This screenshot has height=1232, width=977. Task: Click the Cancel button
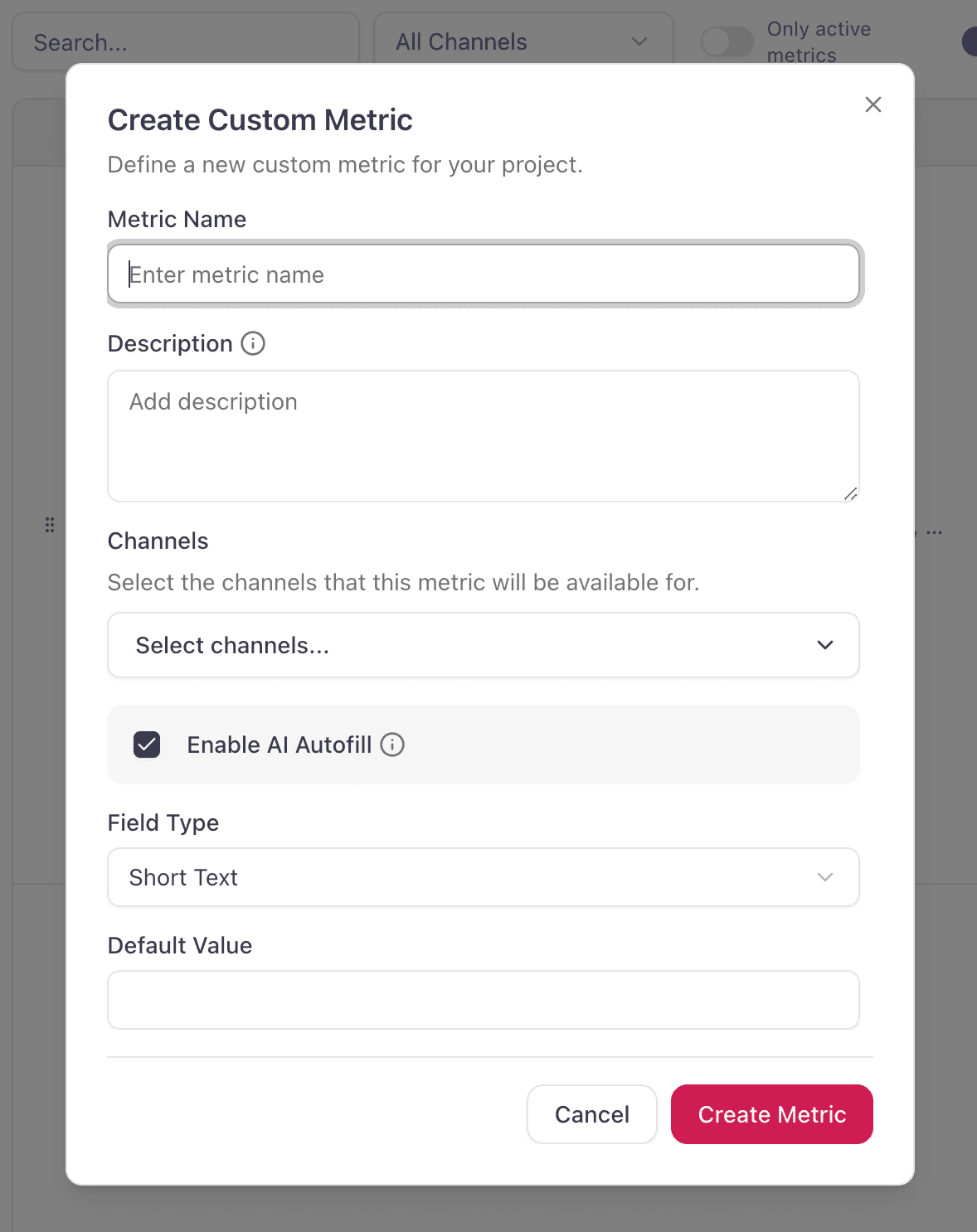tap(591, 1114)
